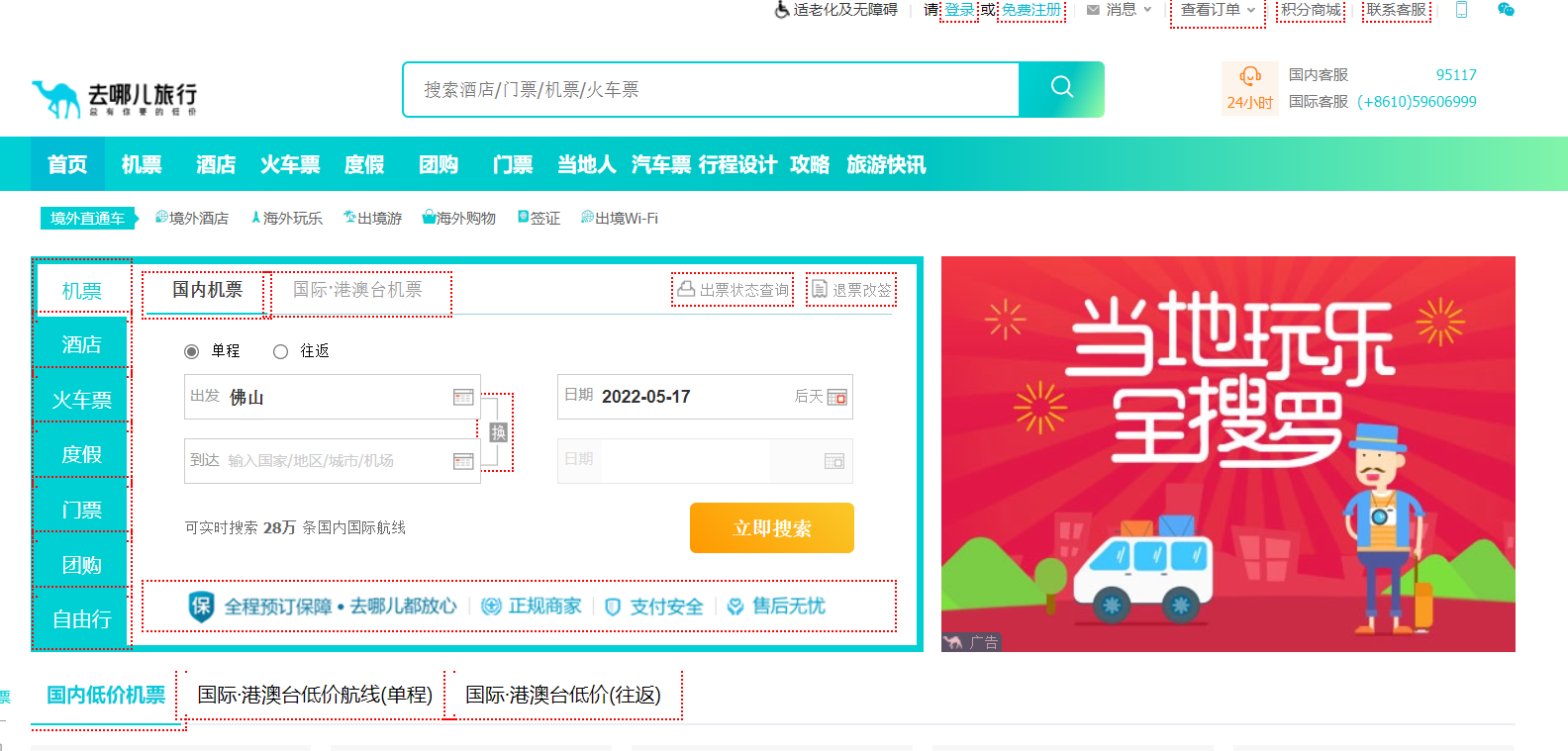Click the 正规商家 badge icon

[x=491, y=607]
